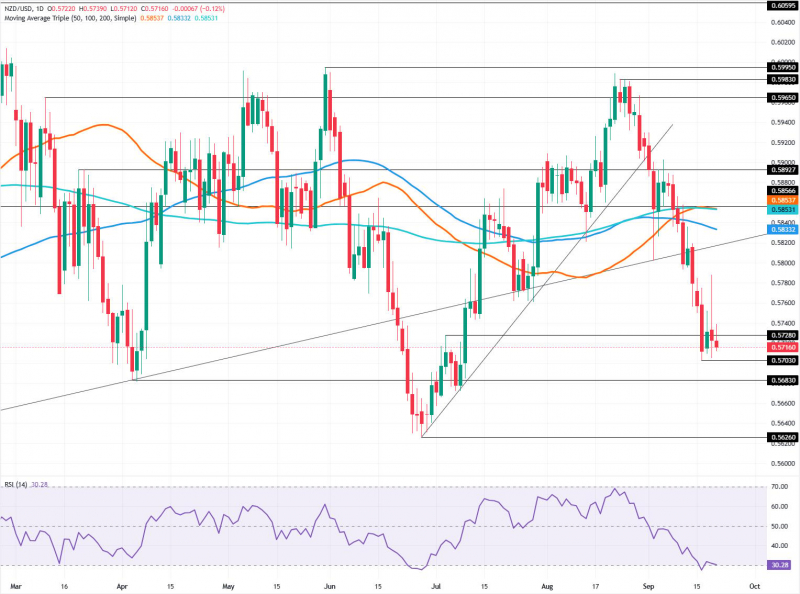Click the NZD/USD symbol label
Screen dimensions: 800x594
tap(18, 9)
